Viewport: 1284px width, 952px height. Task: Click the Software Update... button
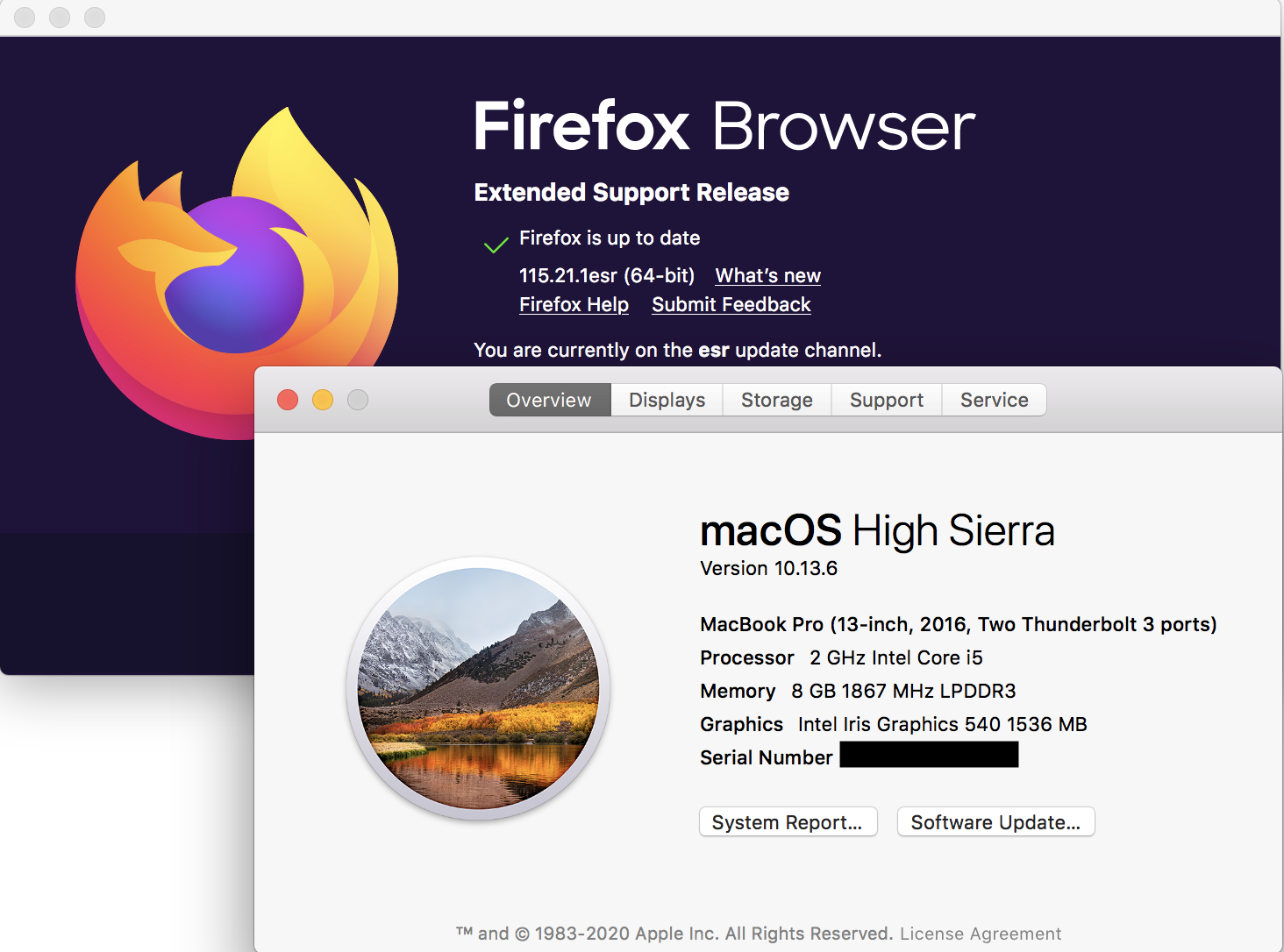coord(995,822)
